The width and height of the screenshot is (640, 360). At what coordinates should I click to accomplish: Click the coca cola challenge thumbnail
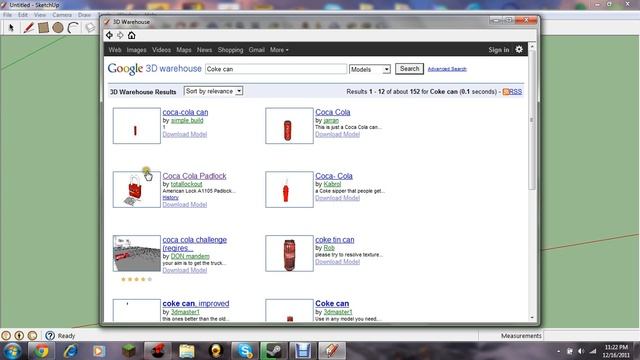(137, 253)
